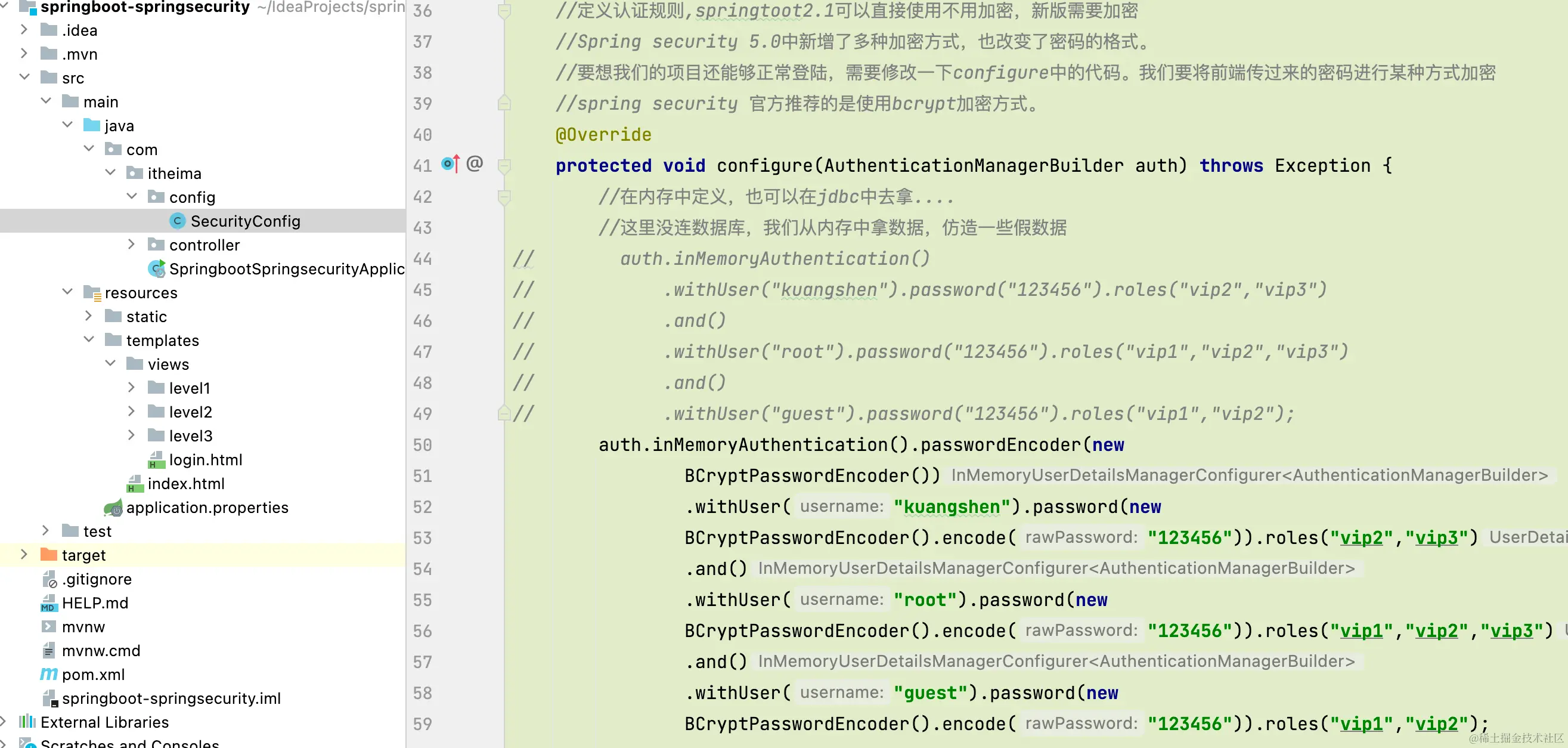Collapse the templates folder
This screenshot has height=748, width=1568.
[89, 340]
